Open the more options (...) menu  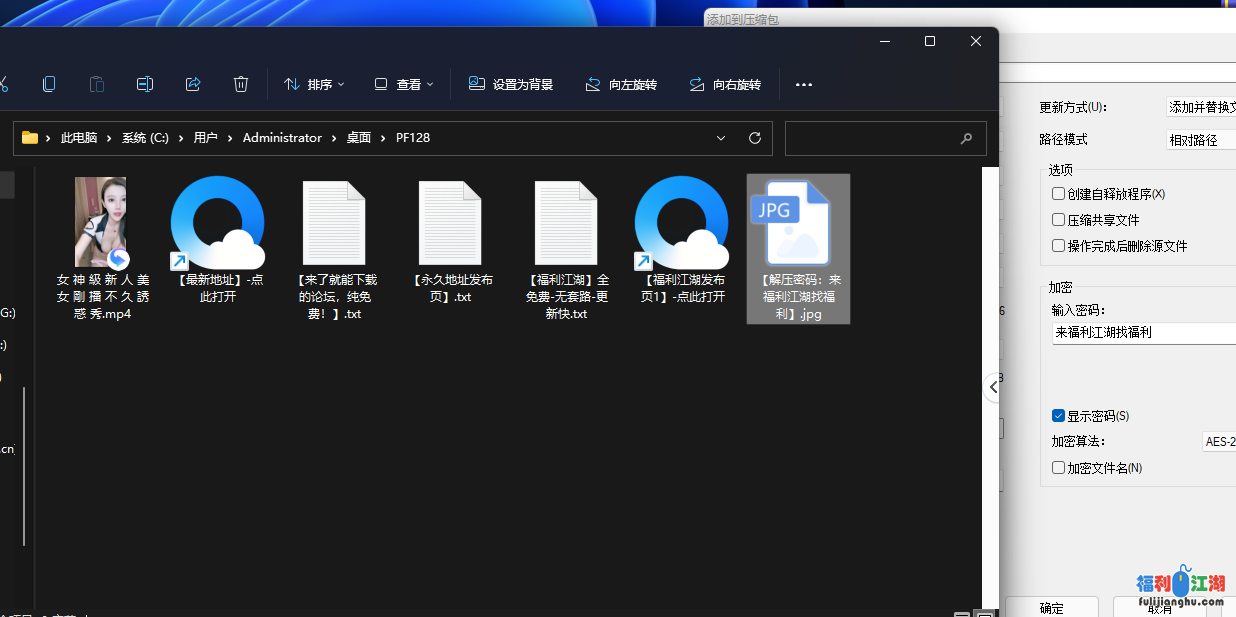[804, 84]
